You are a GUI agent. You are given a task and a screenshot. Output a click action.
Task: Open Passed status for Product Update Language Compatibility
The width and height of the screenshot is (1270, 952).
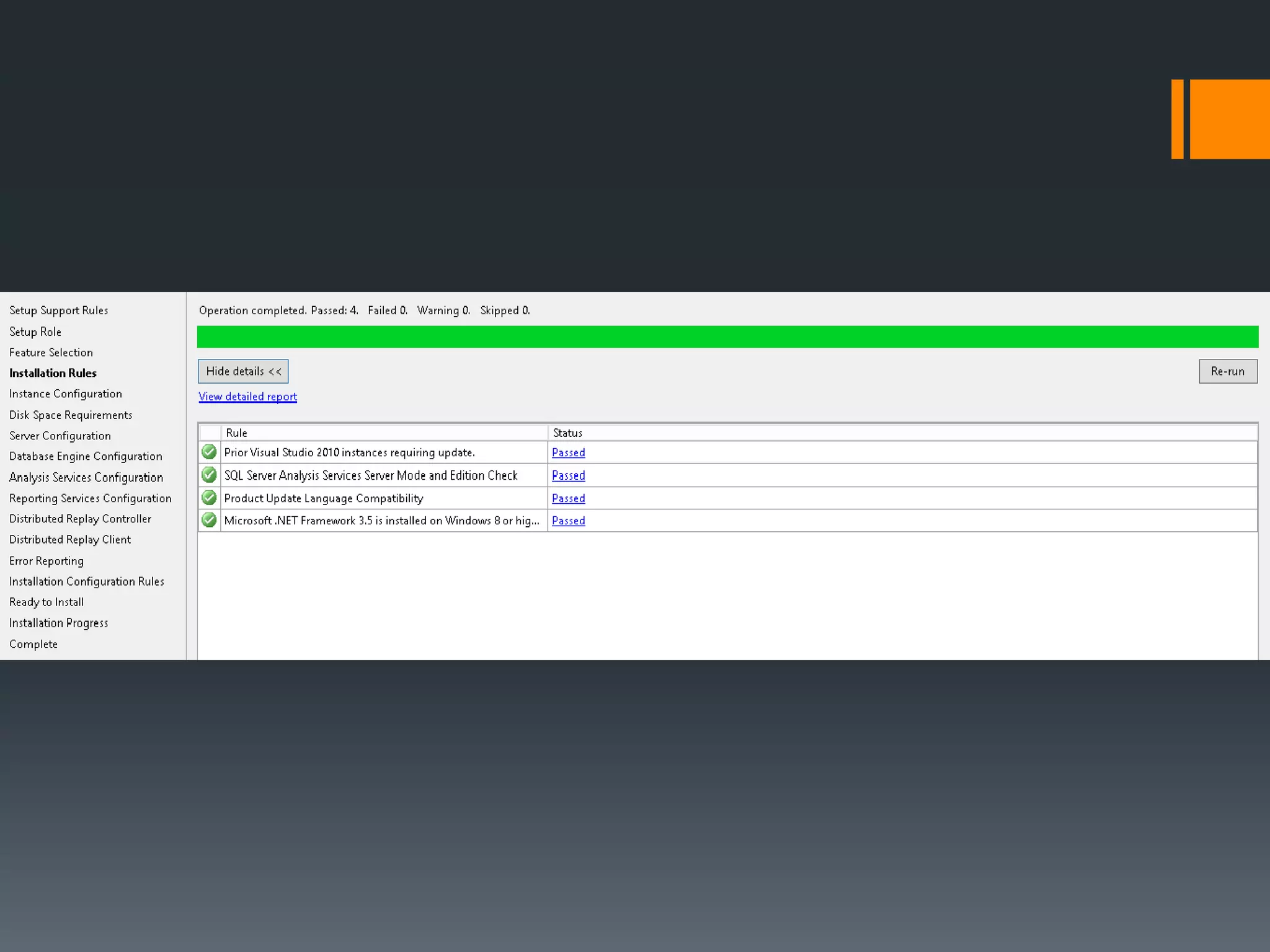coord(568,498)
